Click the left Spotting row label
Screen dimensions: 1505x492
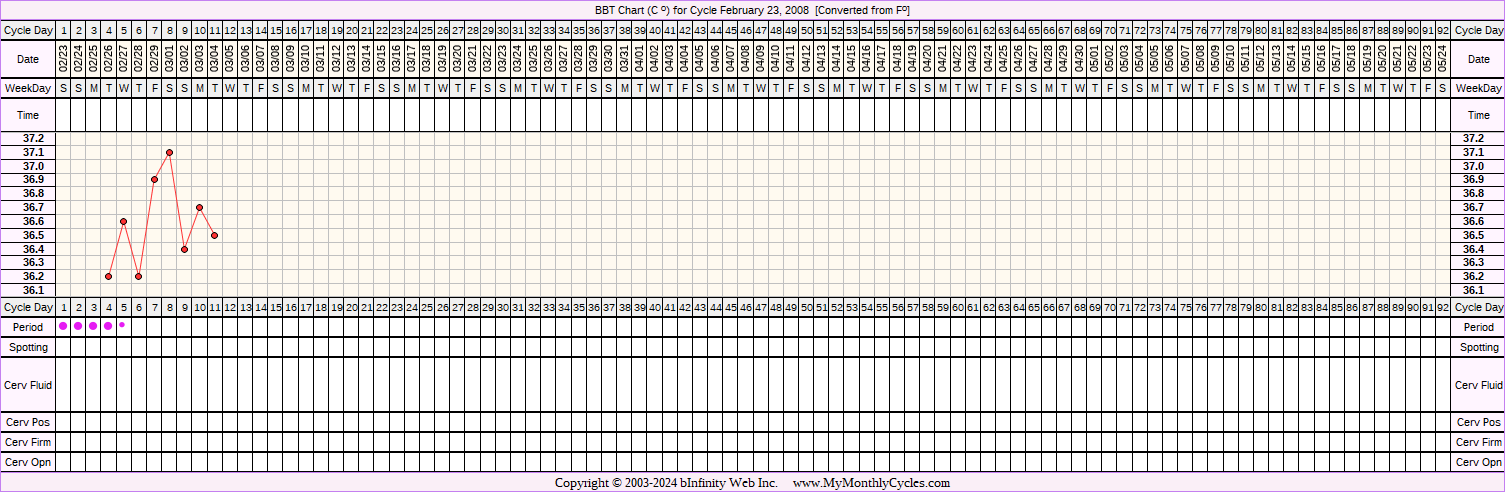(x=29, y=347)
